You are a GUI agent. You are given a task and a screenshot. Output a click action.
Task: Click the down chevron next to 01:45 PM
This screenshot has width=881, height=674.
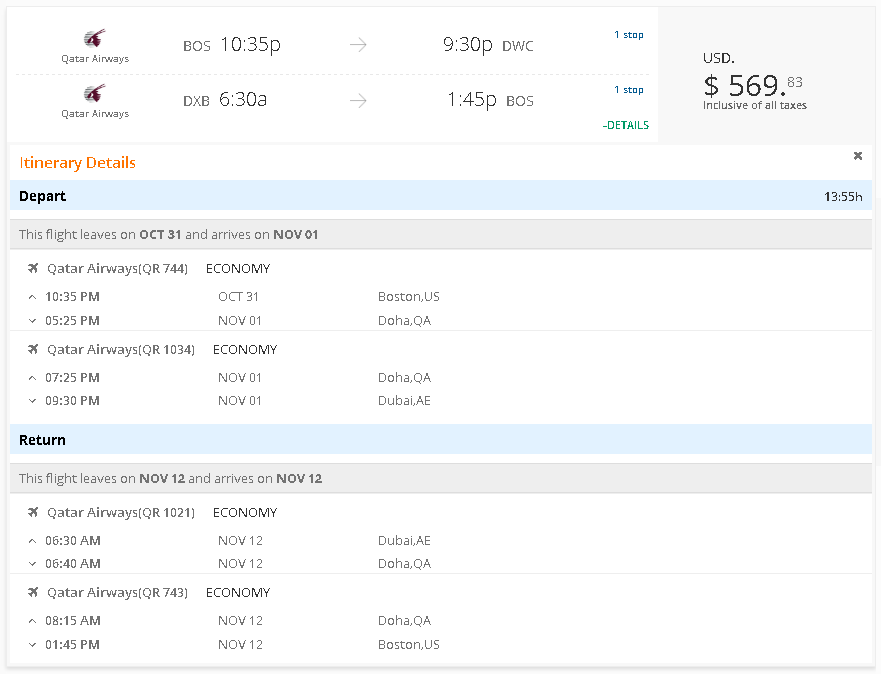click(x=32, y=645)
